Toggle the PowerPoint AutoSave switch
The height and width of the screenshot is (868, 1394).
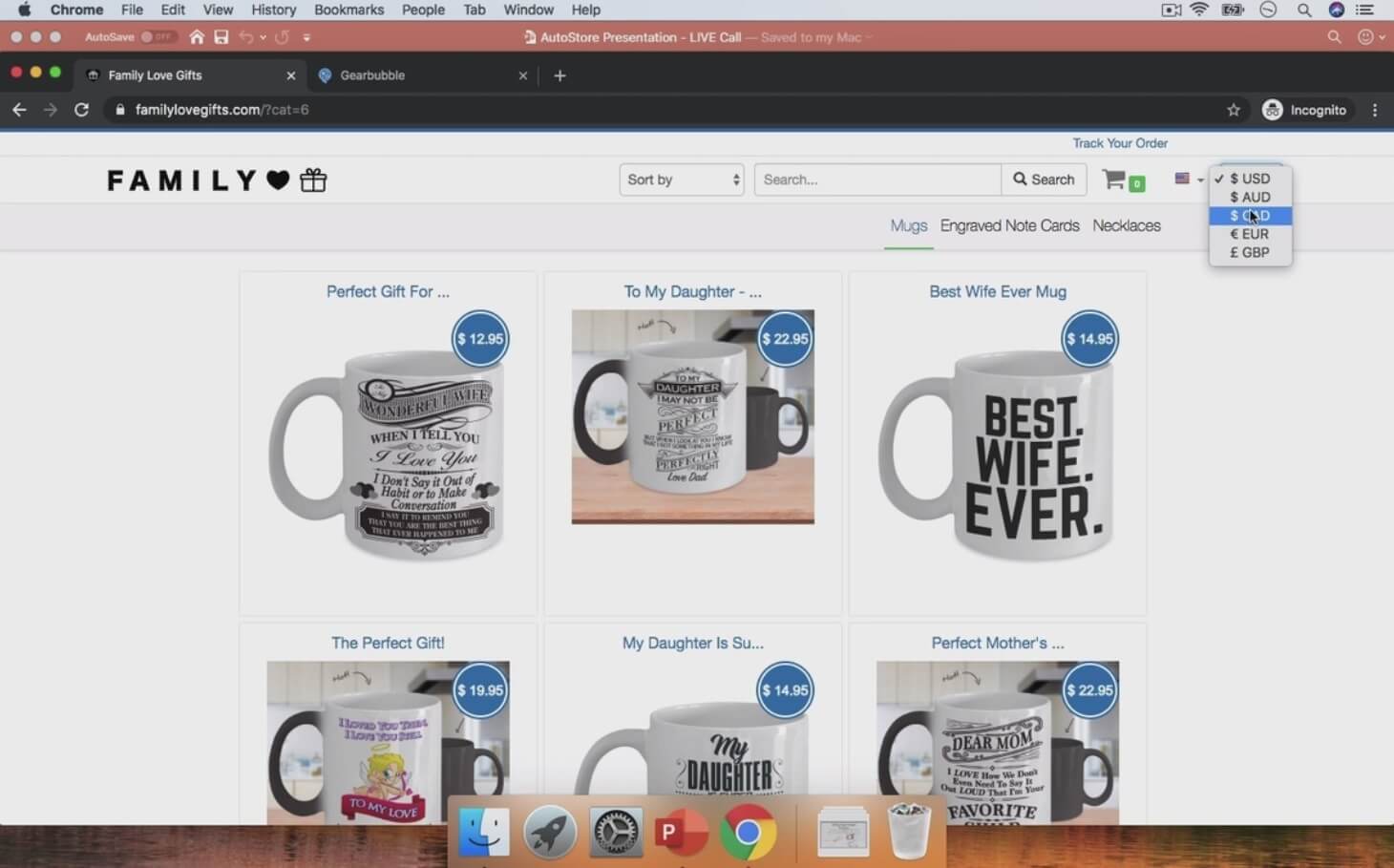(157, 37)
